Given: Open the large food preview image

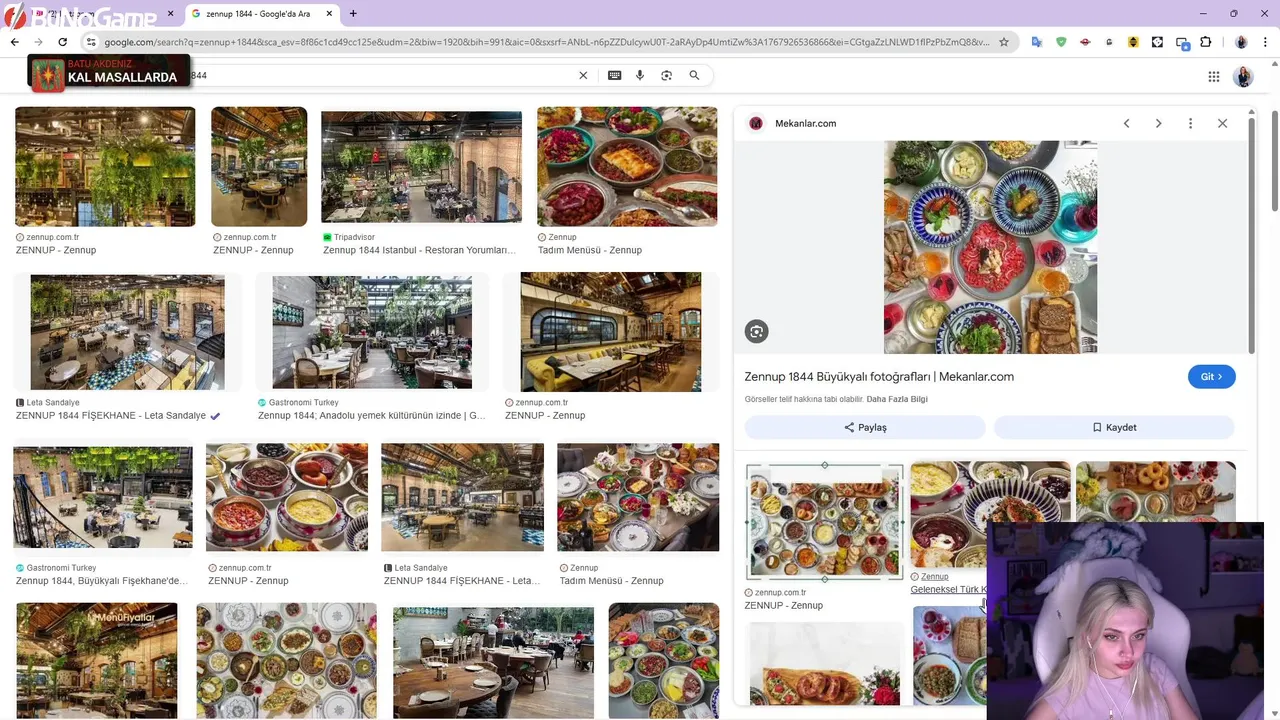Looking at the screenshot, I should 990,247.
